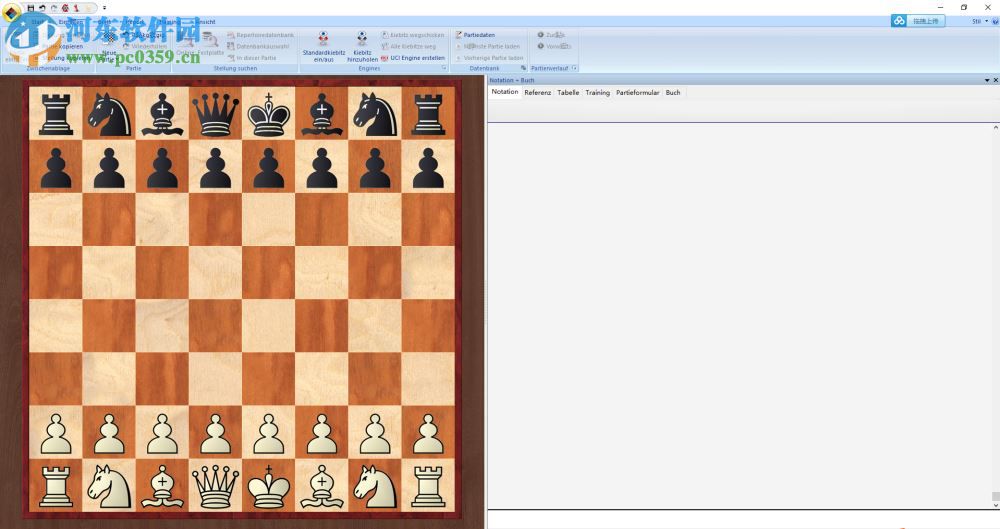Switch to the Buch tab
The width and height of the screenshot is (1000, 529).
[x=673, y=93]
